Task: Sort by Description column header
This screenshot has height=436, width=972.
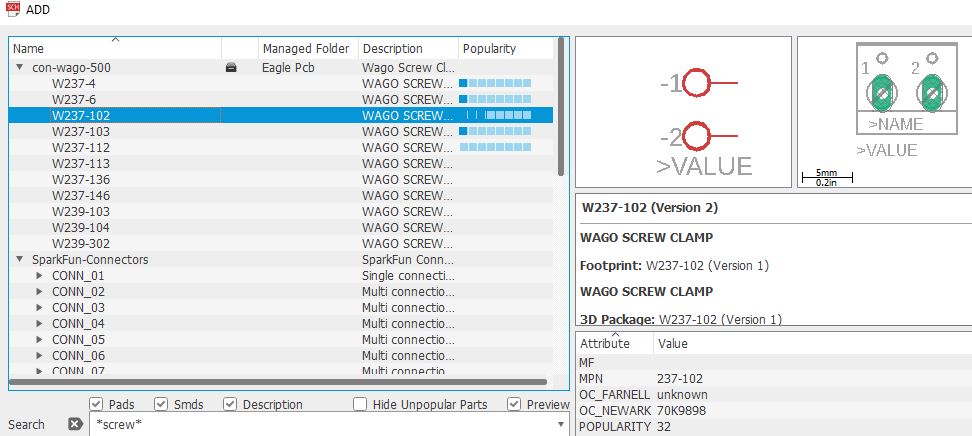Action: coord(408,48)
